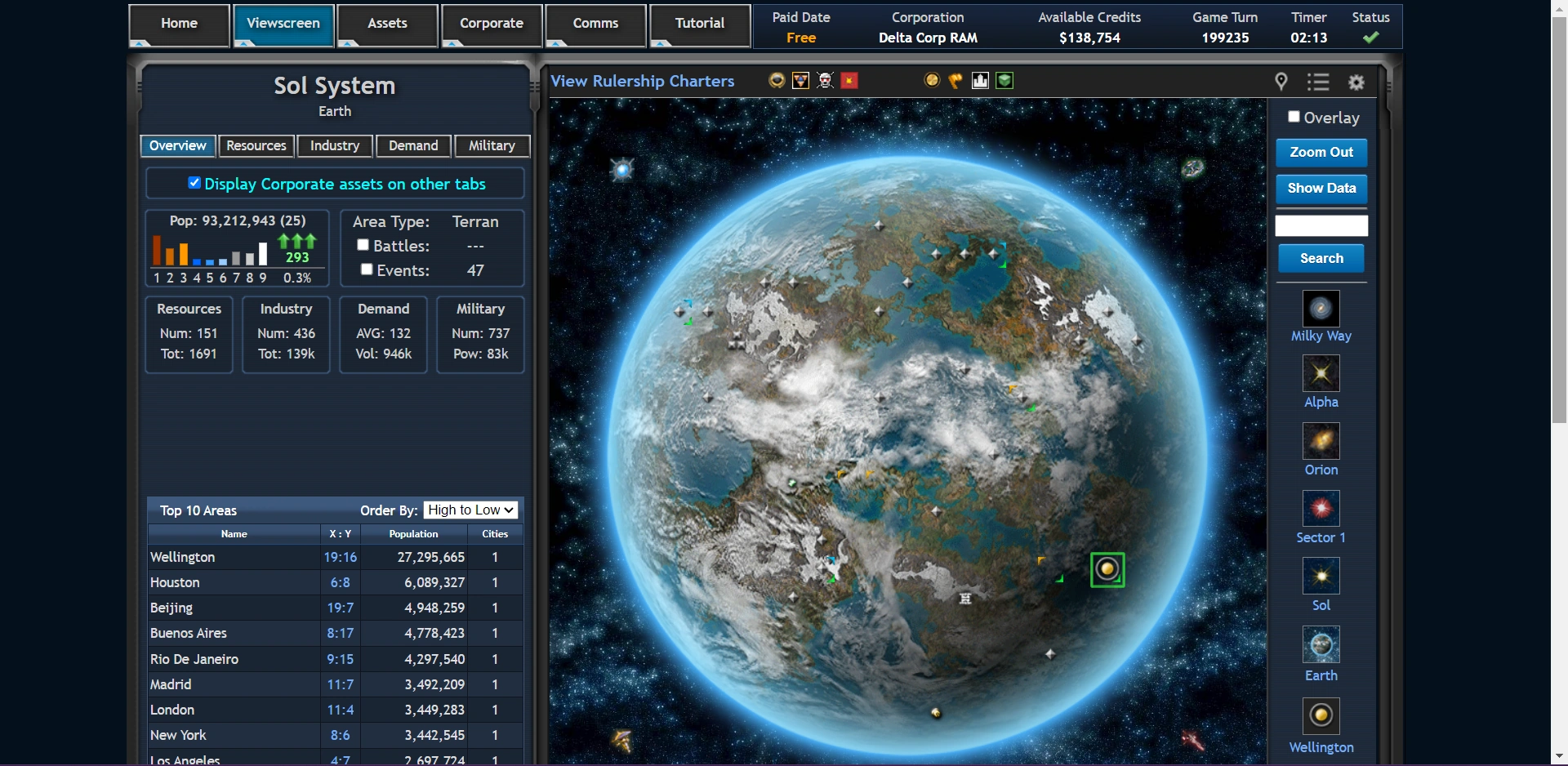Click the Military summary box showing Num: 737

480,335
